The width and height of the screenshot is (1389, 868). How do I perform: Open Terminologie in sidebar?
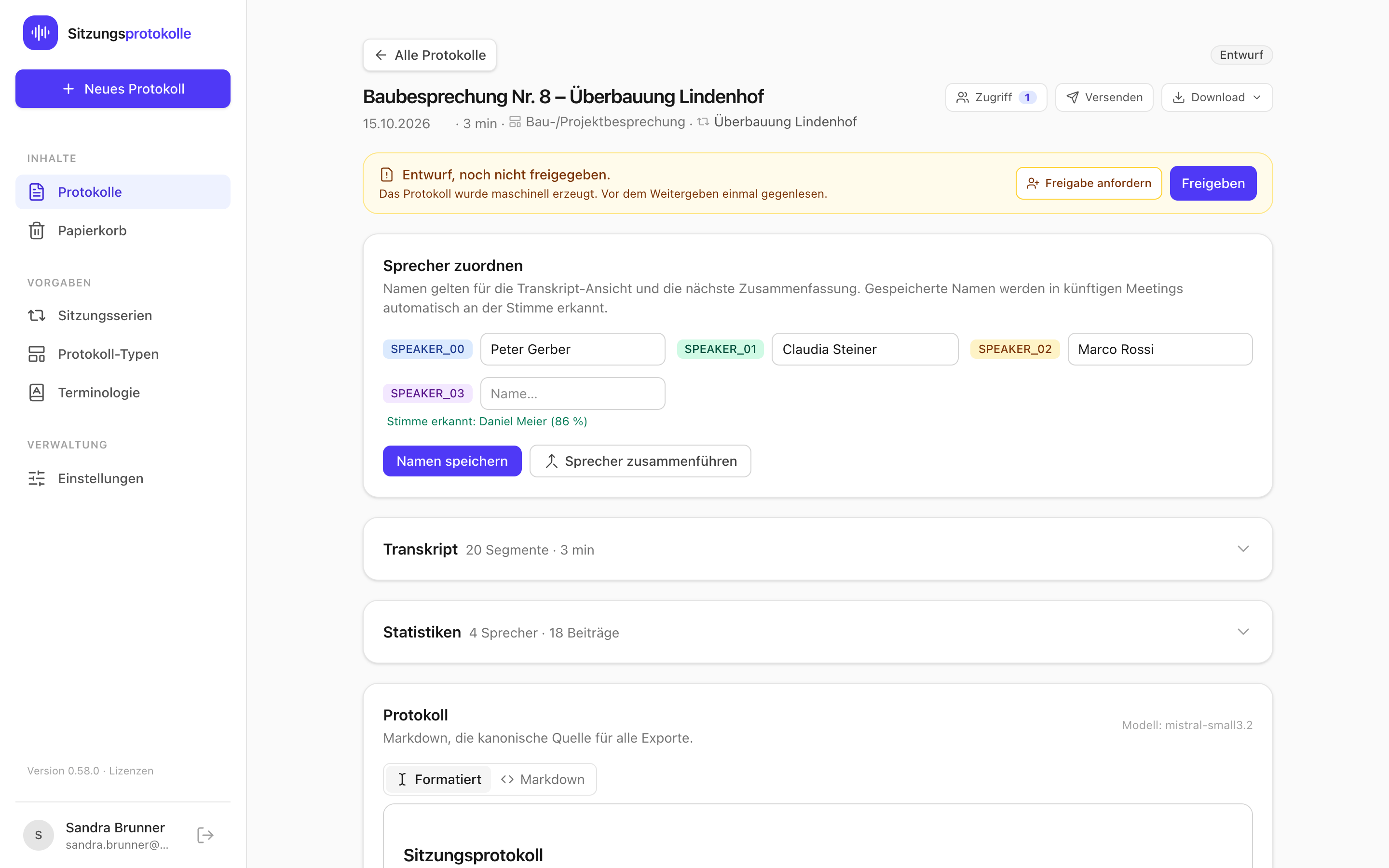point(123,392)
